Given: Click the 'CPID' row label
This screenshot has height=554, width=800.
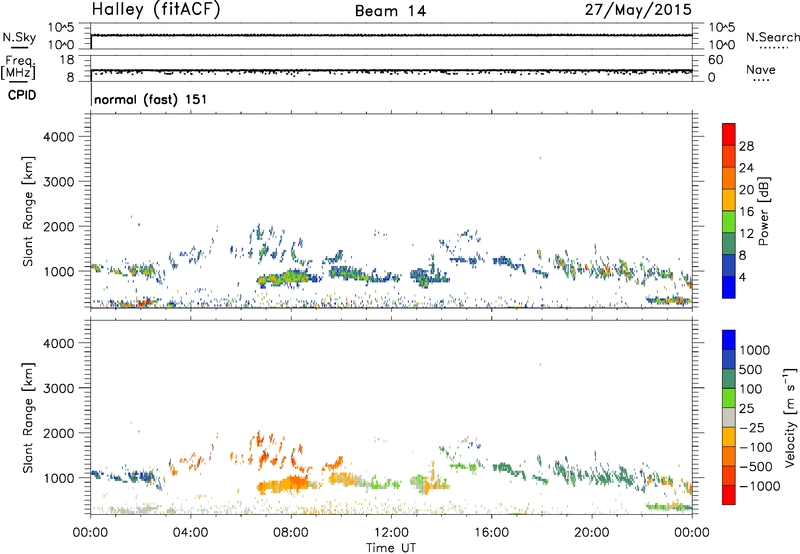Looking at the screenshot, I should tap(22, 95).
